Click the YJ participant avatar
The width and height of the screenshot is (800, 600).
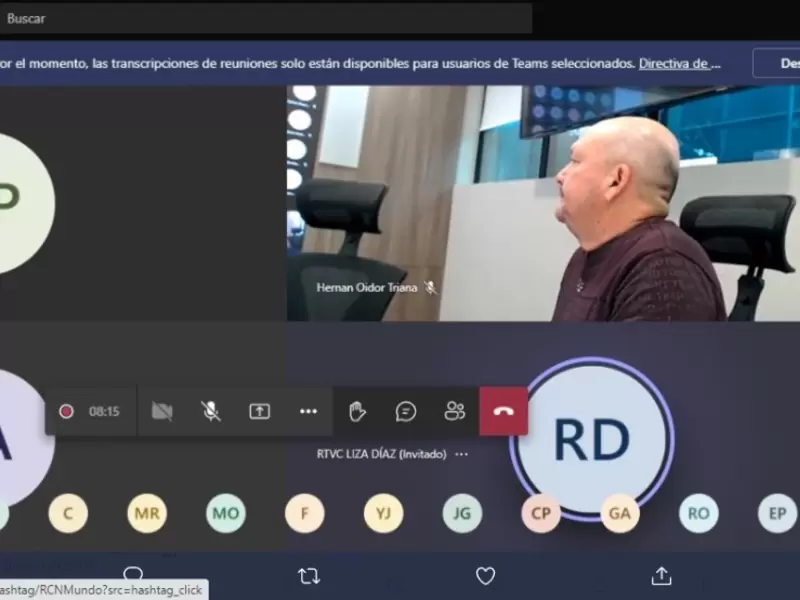tap(383, 513)
